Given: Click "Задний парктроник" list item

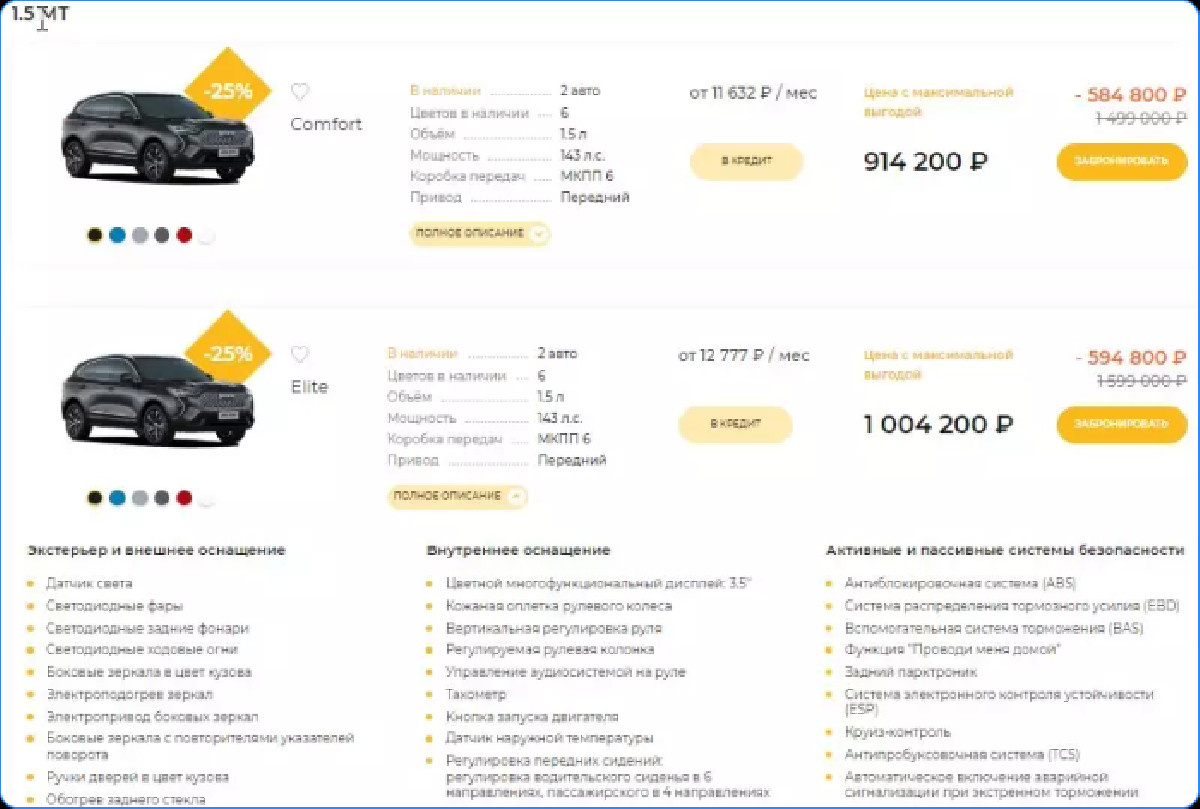Looking at the screenshot, I should (x=911, y=672).
